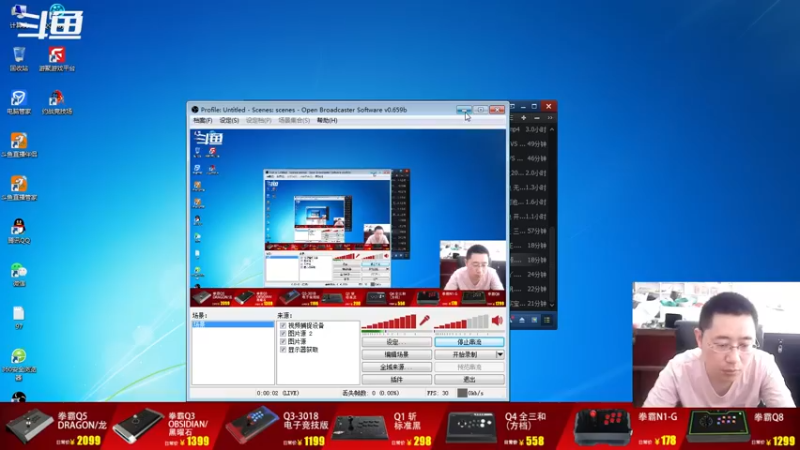
Task: Uncheck the 图片源 source checkbox
Action: [283, 342]
